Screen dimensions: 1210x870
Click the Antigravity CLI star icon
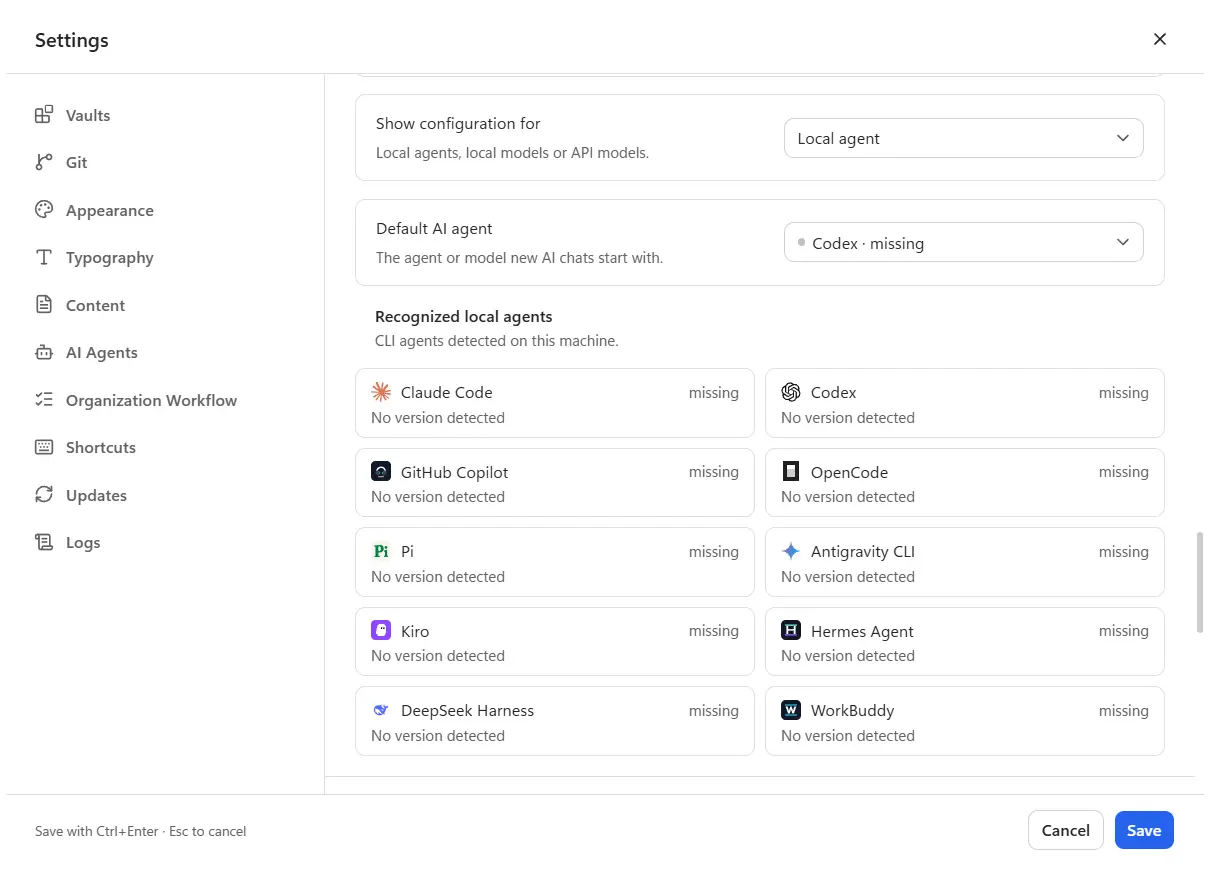[x=791, y=551]
